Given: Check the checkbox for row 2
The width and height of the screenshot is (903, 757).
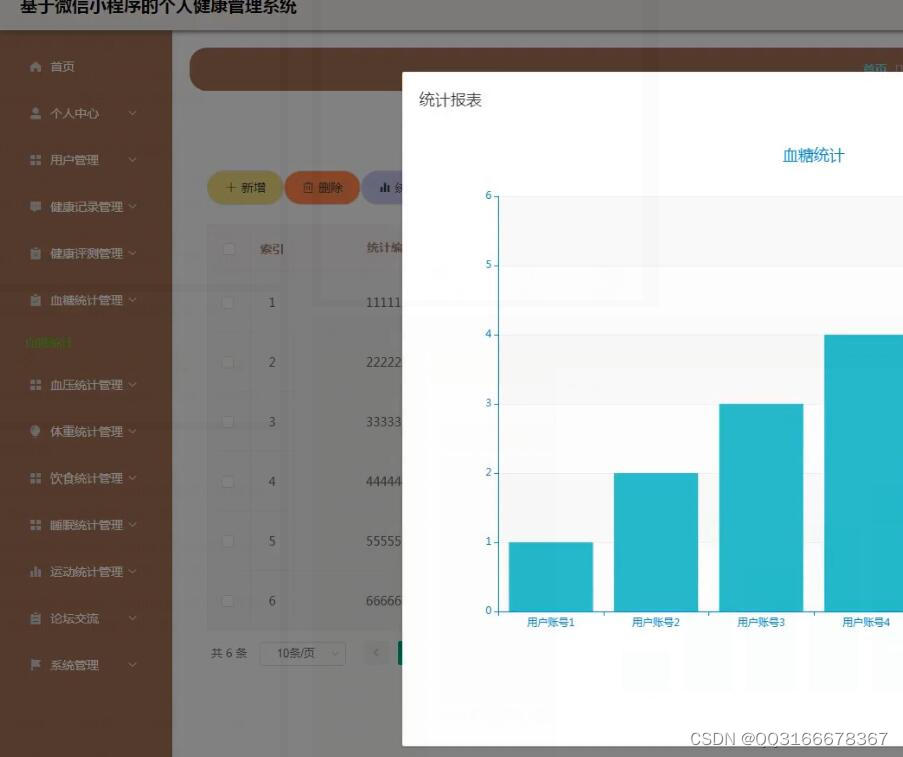Looking at the screenshot, I should (228, 362).
